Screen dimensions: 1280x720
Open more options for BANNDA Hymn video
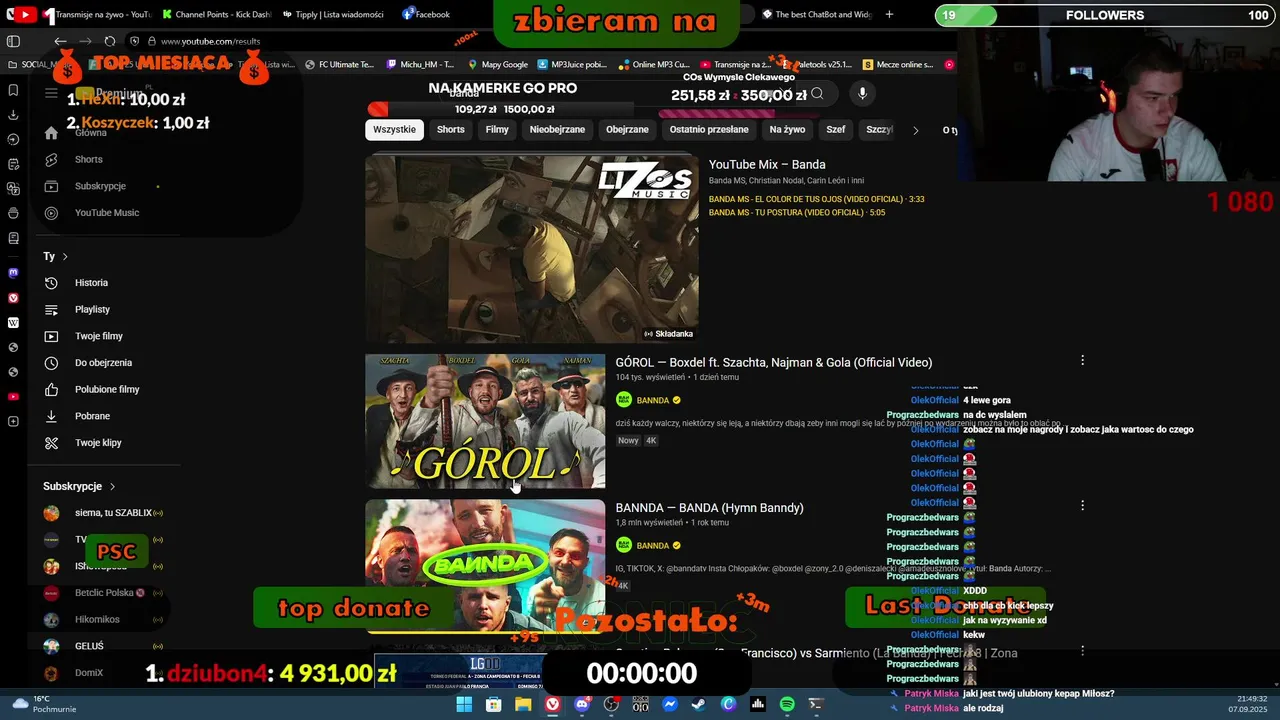[x=1082, y=505]
